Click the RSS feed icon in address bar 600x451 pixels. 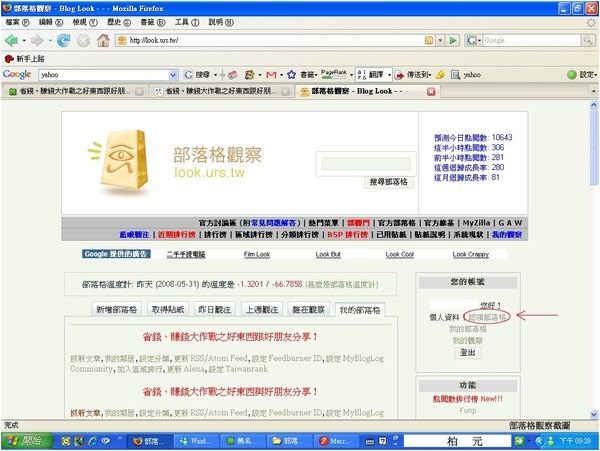(429, 40)
